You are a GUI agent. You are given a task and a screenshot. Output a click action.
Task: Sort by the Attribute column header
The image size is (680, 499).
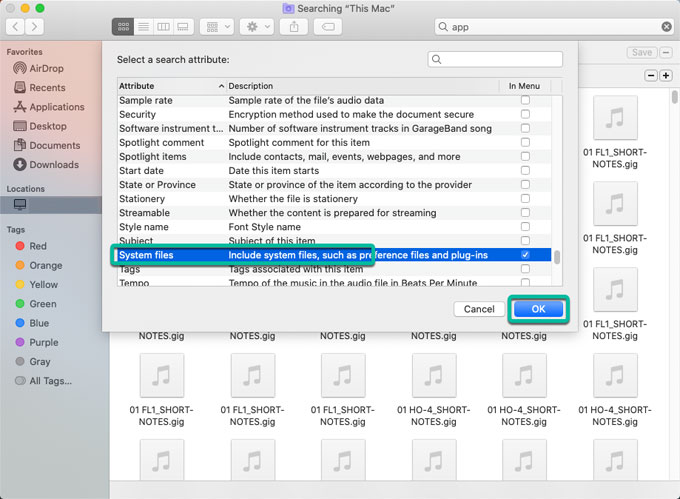(x=171, y=86)
